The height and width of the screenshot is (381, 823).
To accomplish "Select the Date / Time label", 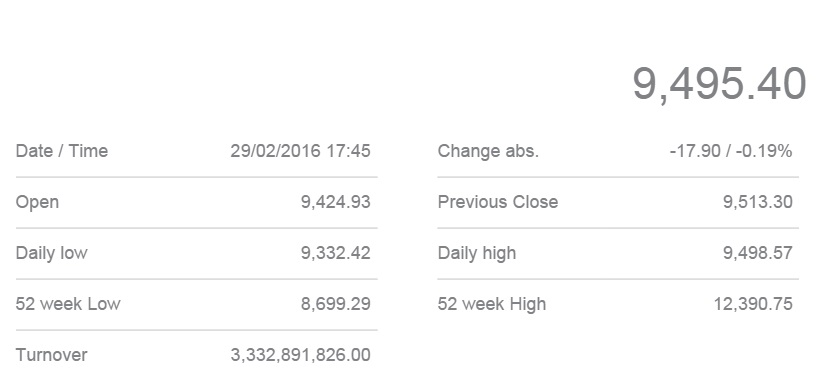I will click(62, 151).
